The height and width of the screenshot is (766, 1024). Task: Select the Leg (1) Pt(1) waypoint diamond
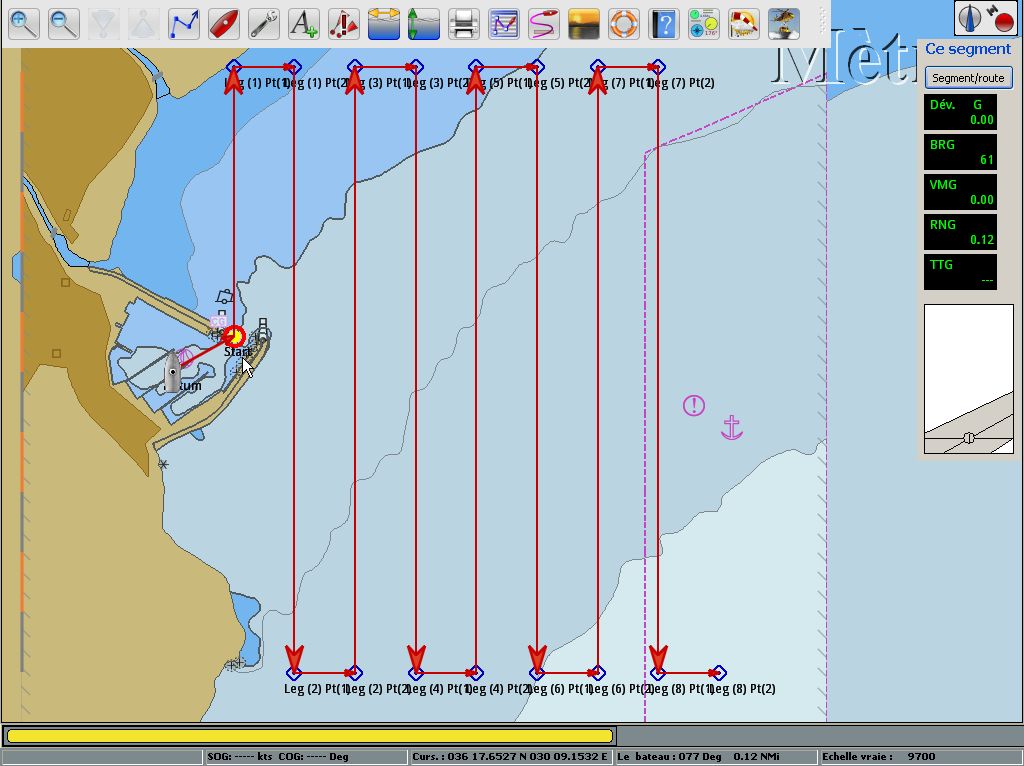[234, 67]
